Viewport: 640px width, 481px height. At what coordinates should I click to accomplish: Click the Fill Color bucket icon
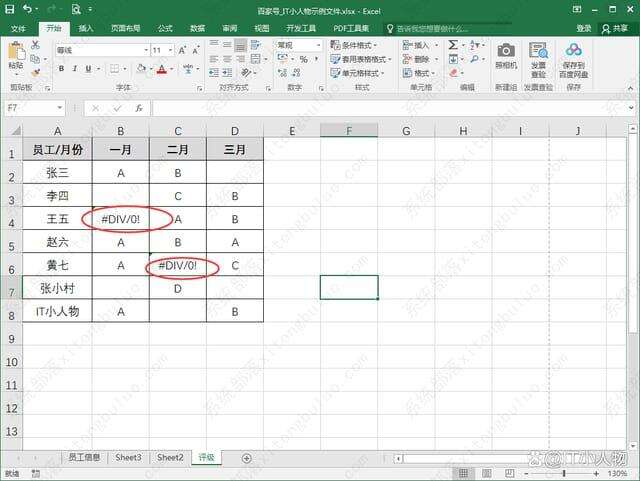tap(142, 69)
